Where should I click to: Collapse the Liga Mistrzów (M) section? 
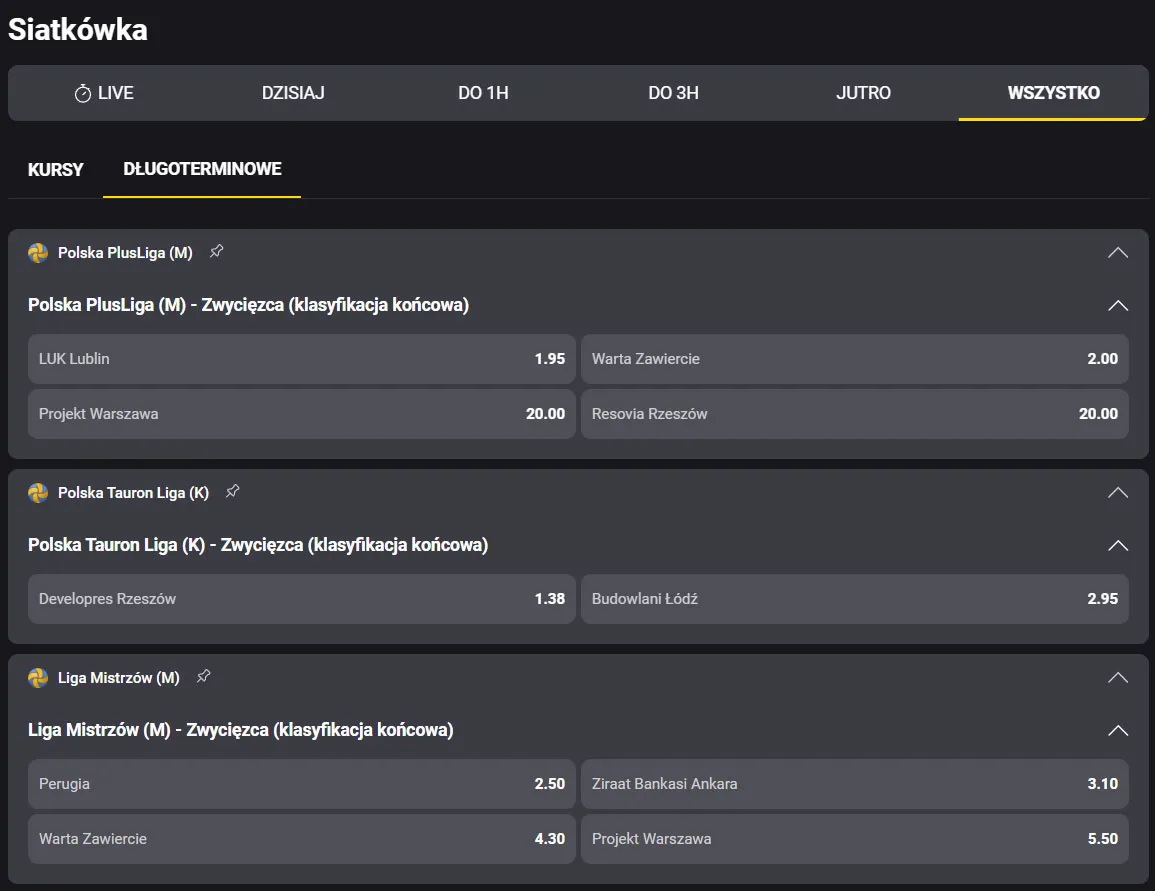point(1117,678)
